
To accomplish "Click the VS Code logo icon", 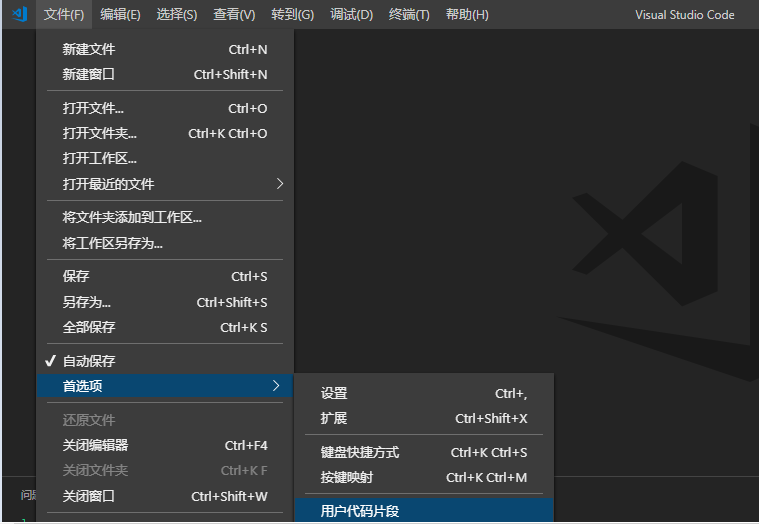I will (19, 14).
